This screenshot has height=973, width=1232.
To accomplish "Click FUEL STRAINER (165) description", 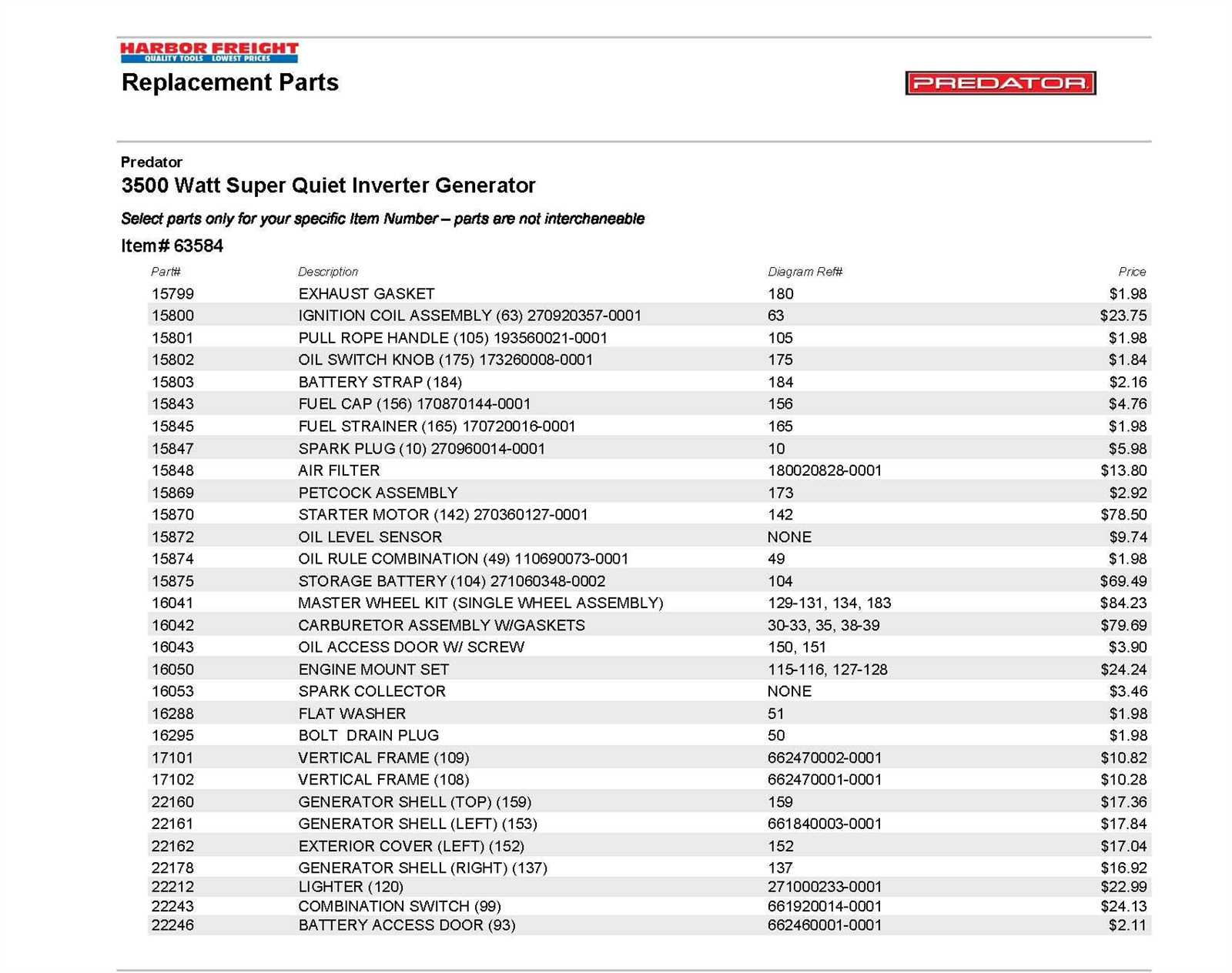I will click(437, 426).
